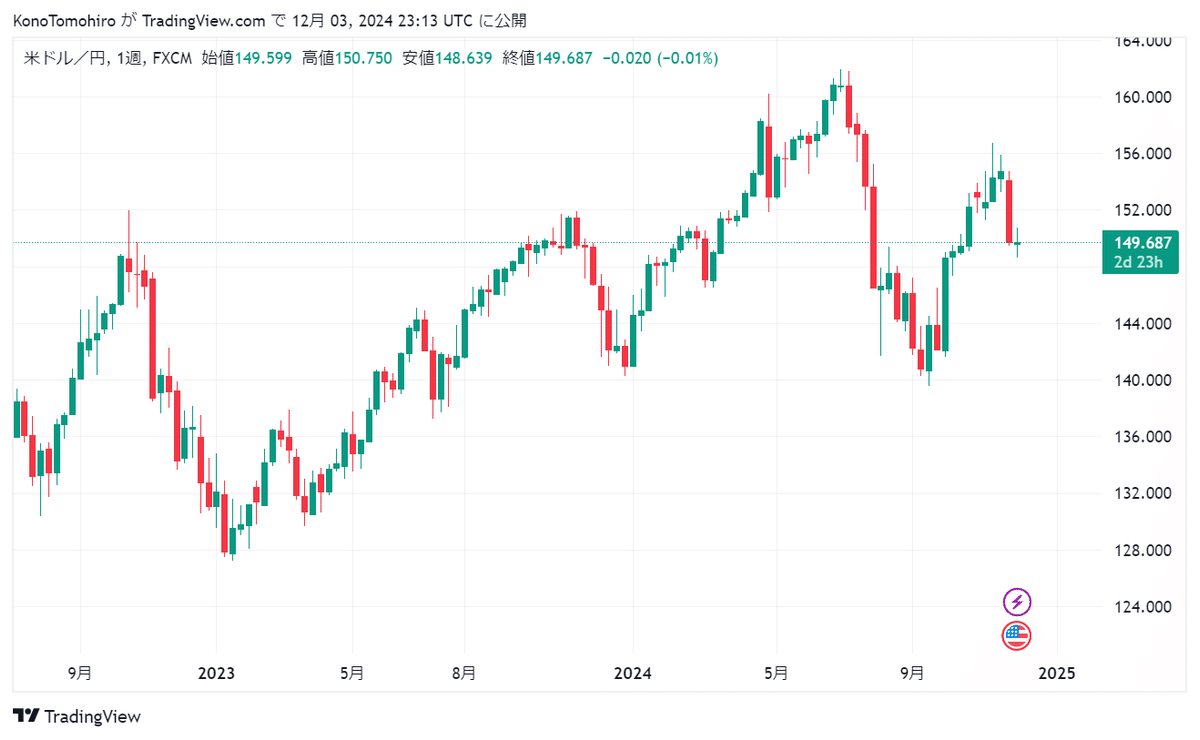Select the 2025 time axis label
The width and height of the screenshot is (1200, 740).
(x=1057, y=673)
